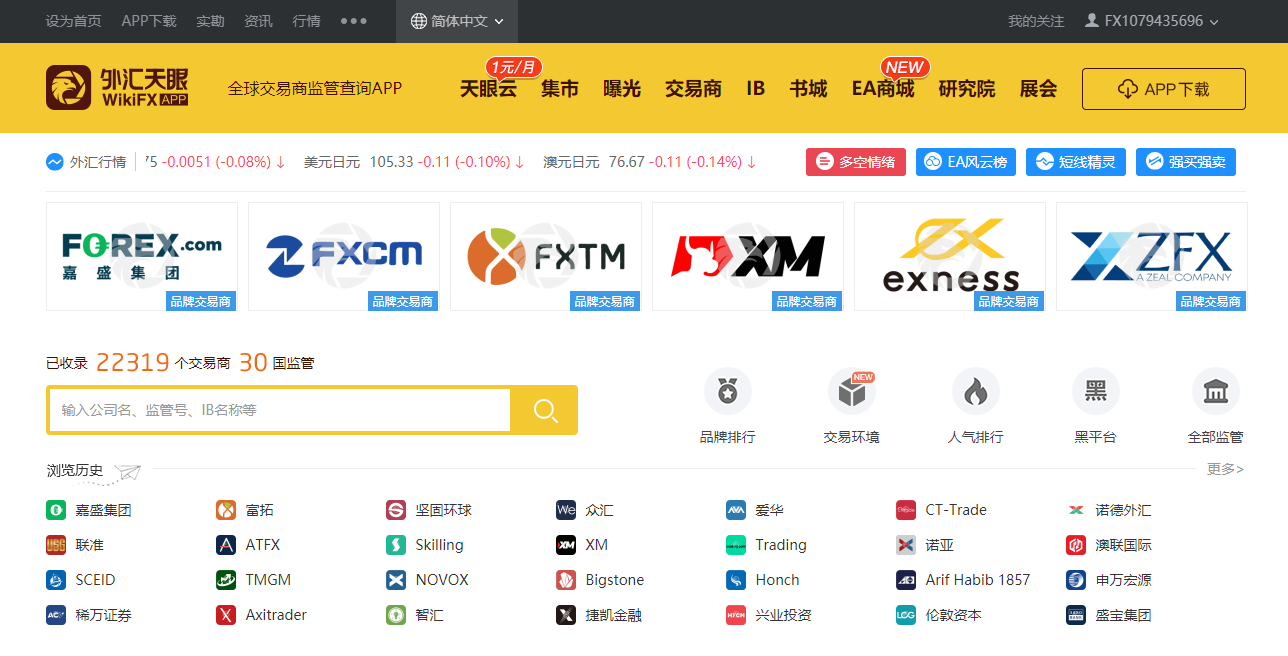This screenshot has width=1288, height=656.
Task: Click the 强买强卖 button
Action: (1186, 162)
